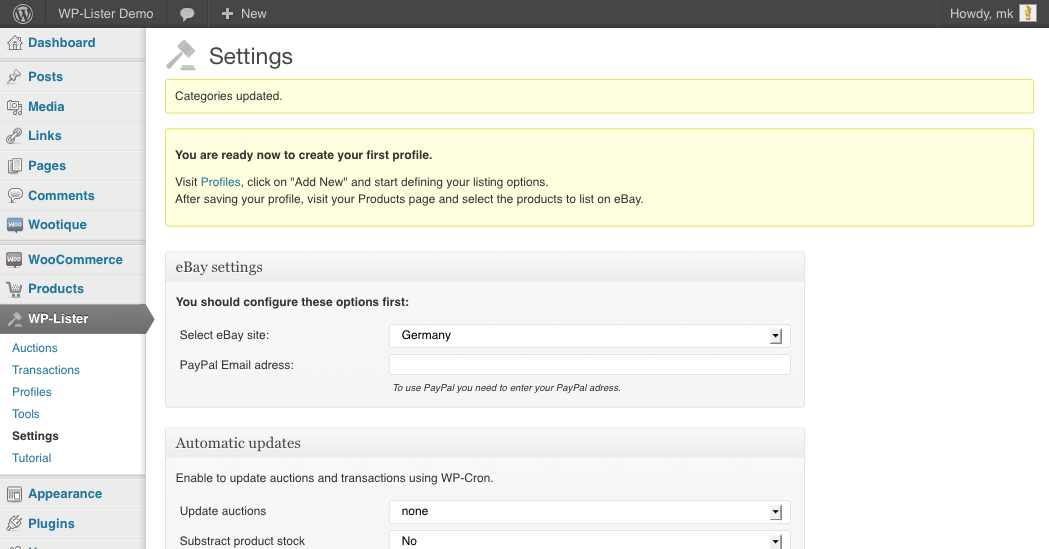Go to the Plugins menu

(x=51, y=524)
